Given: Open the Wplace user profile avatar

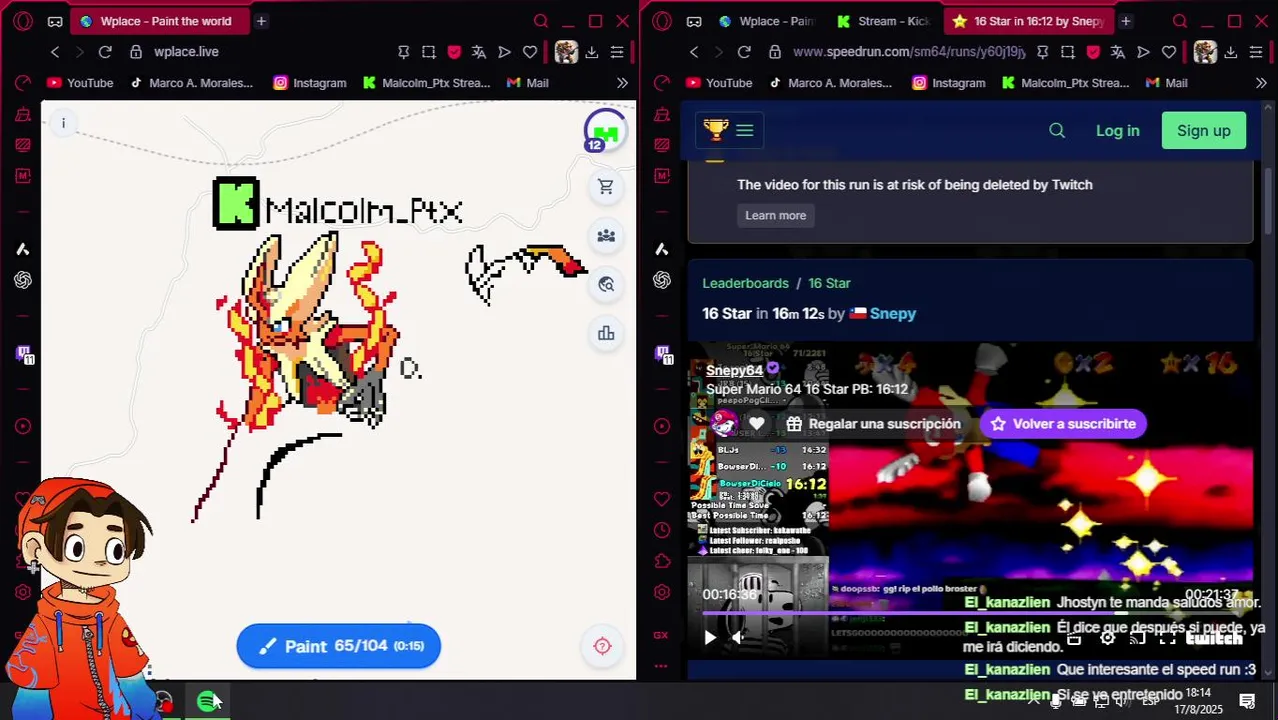Looking at the screenshot, I should pyautogui.click(x=605, y=132).
